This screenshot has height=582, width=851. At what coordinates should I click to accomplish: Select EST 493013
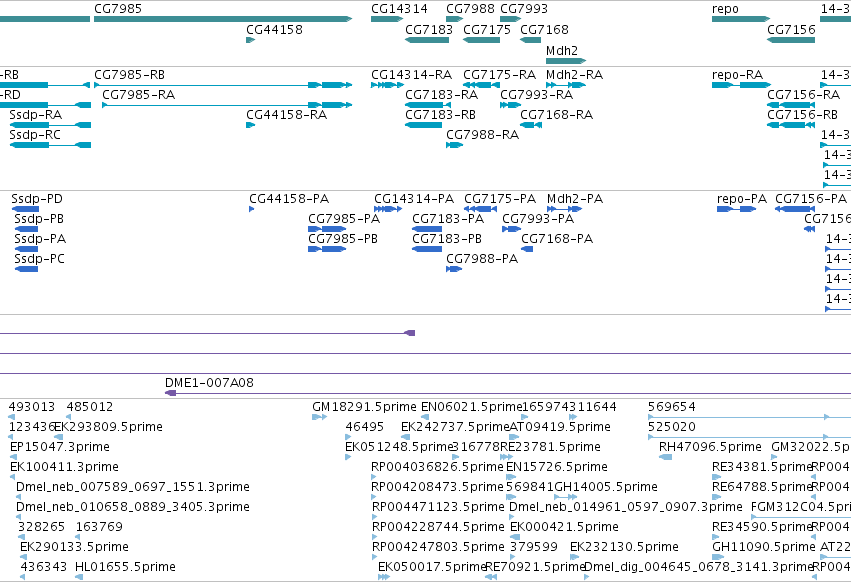11,417
